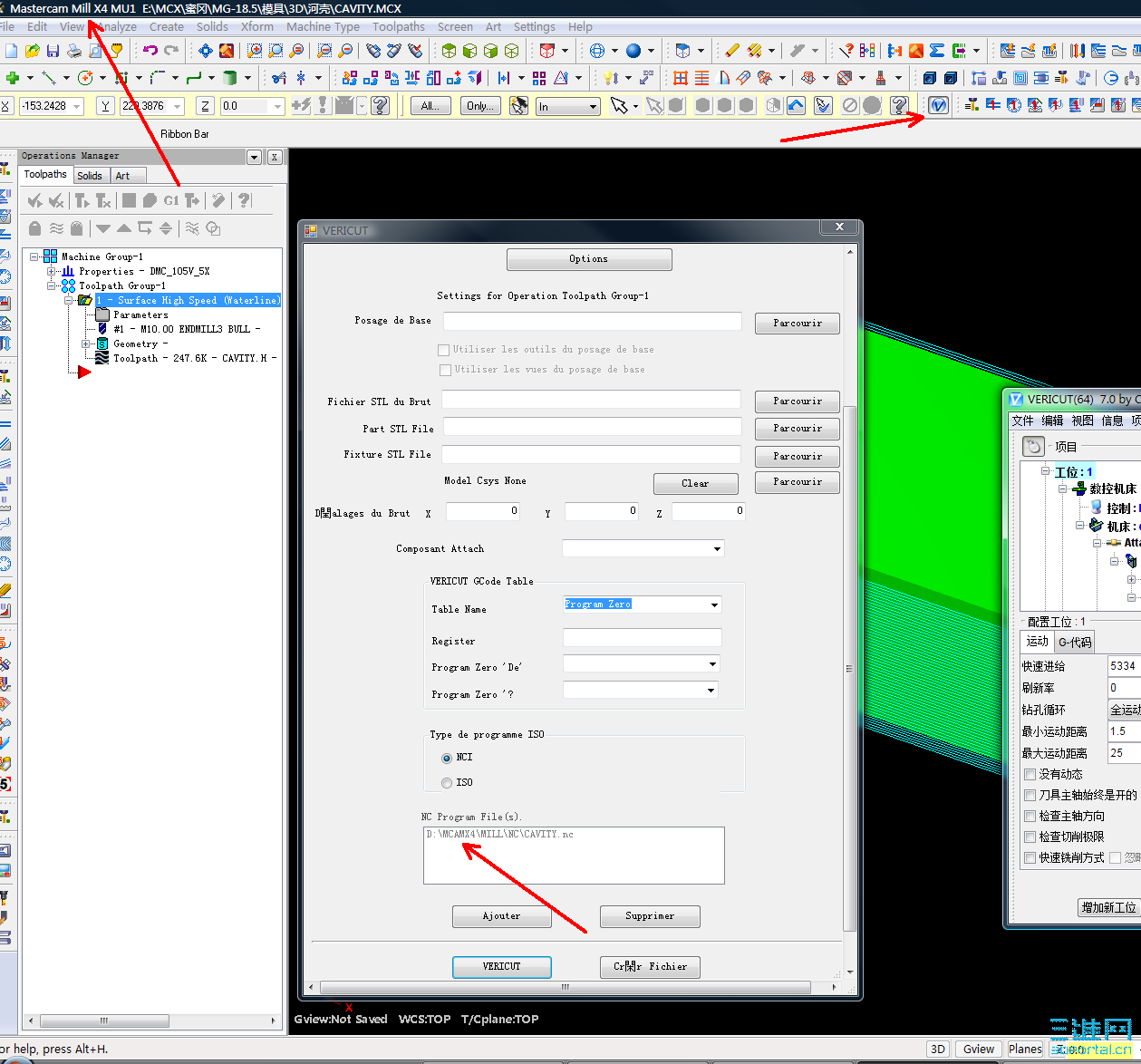The width and height of the screenshot is (1141, 1064).
Task: Click the VERICUT launch button at dialog bottom
Action: (x=501, y=967)
